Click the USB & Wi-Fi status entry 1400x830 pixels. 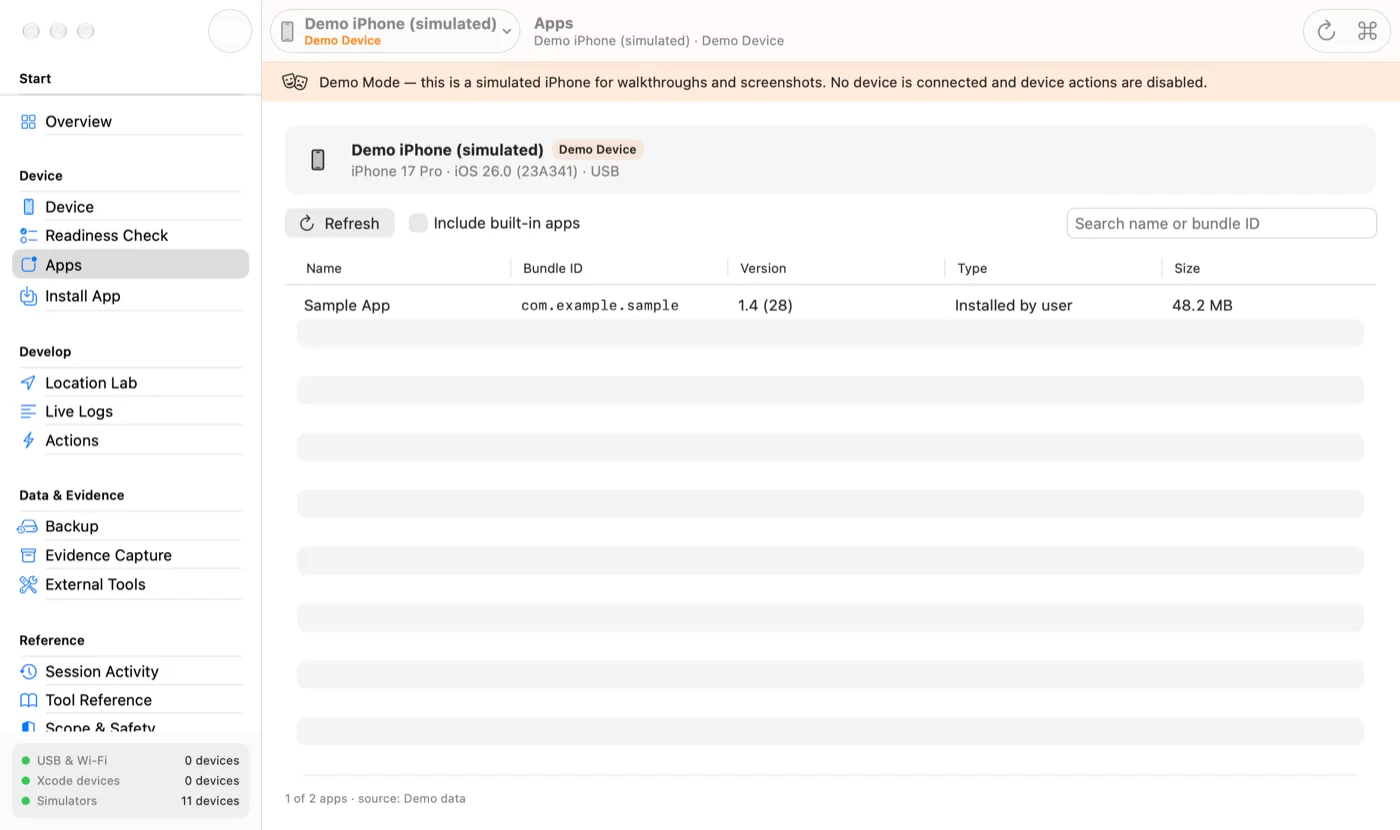click(130, 760)
